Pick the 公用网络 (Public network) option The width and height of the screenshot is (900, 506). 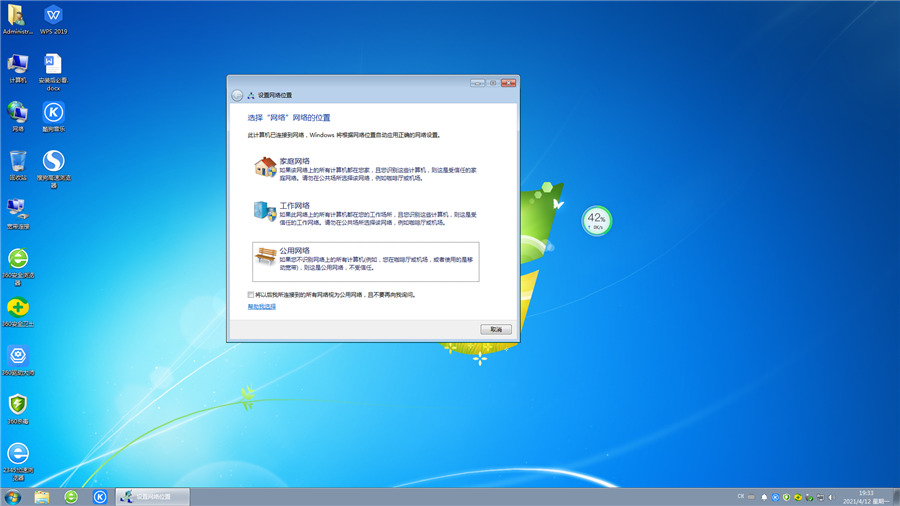coord(294,251)
